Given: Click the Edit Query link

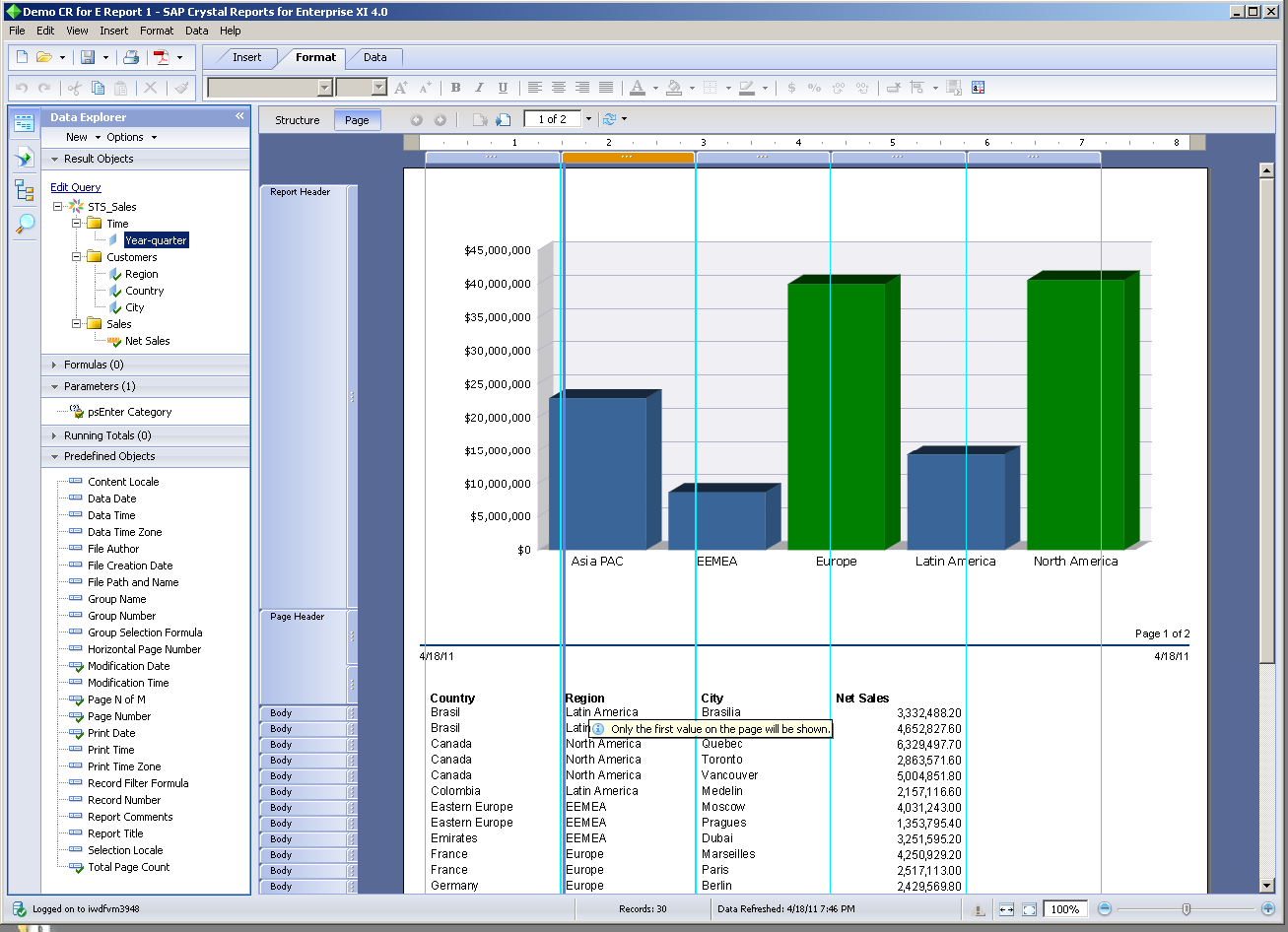Looking at the screenshot, I should point(76,187).
